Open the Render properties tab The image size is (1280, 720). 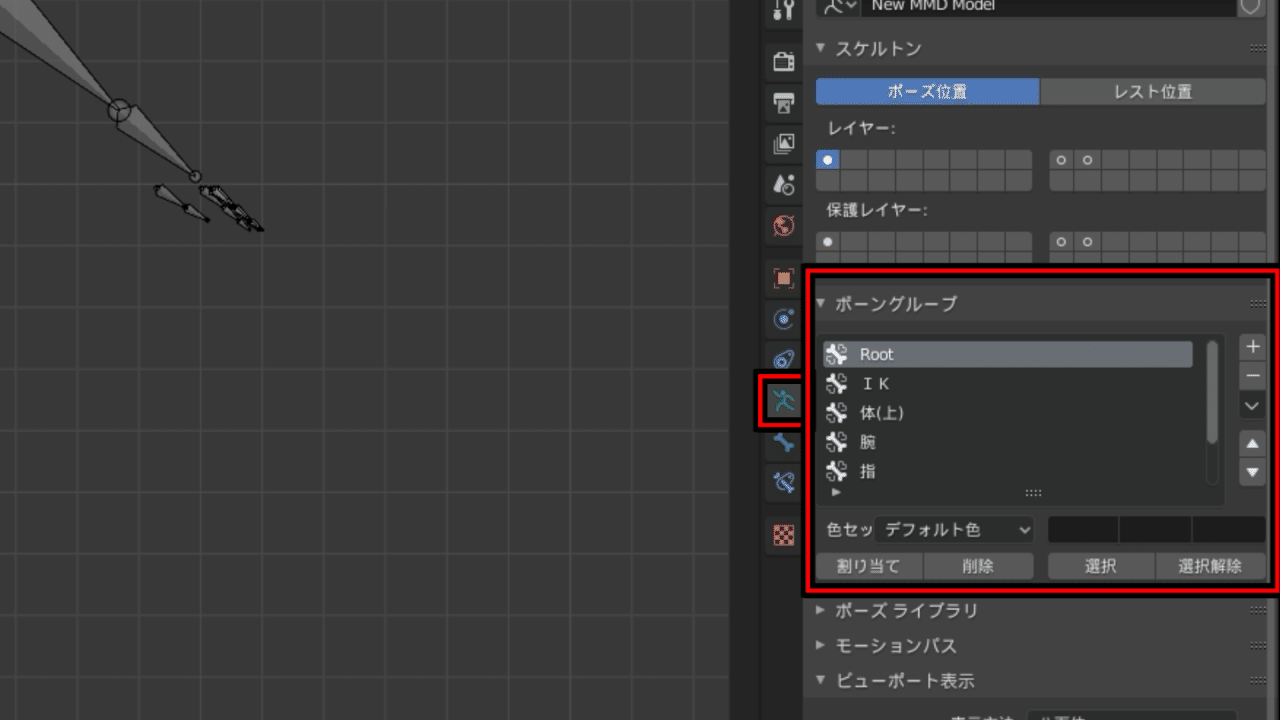tap(784, 62)
